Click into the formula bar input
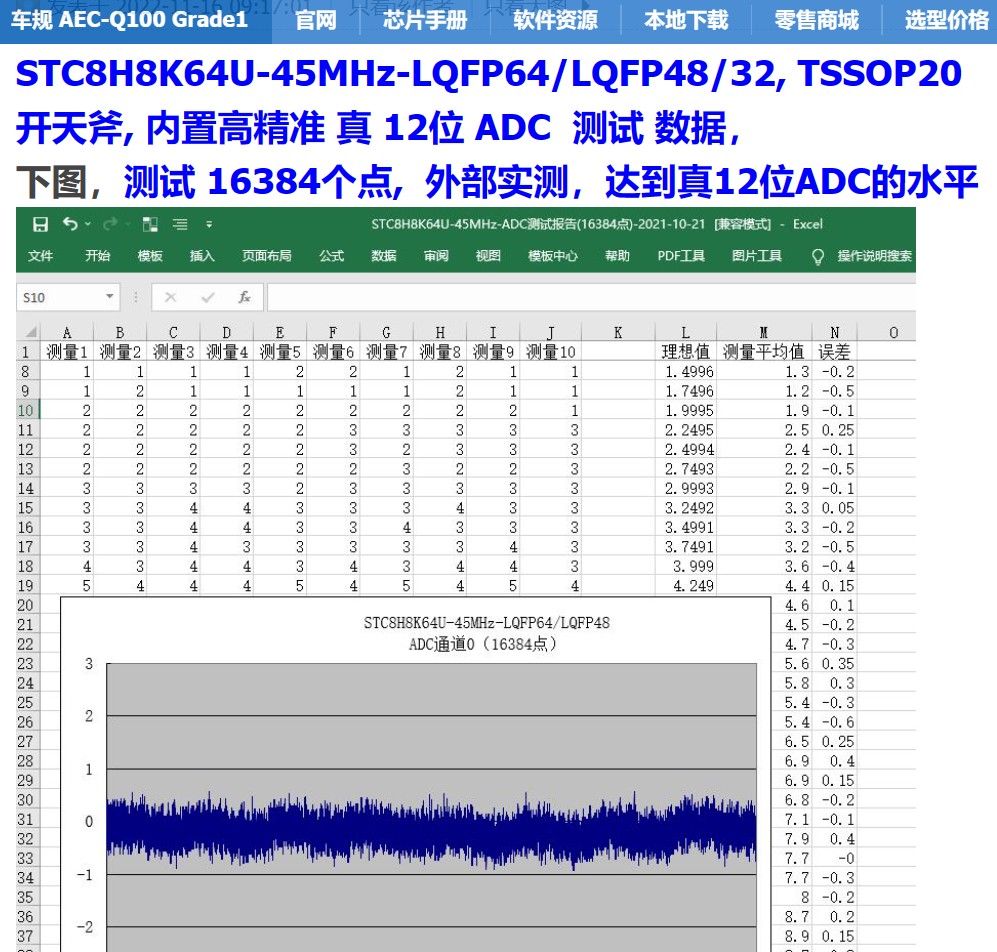 click(591, 297)
